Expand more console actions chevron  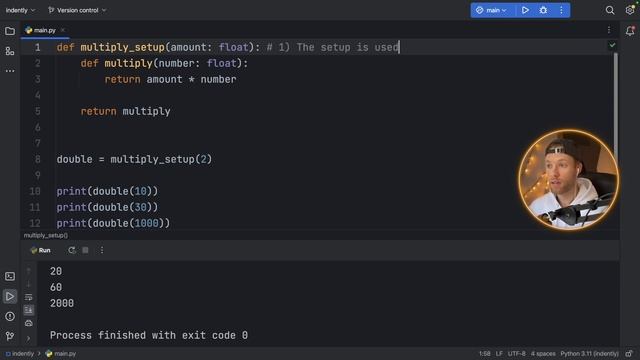pos(29,338)
